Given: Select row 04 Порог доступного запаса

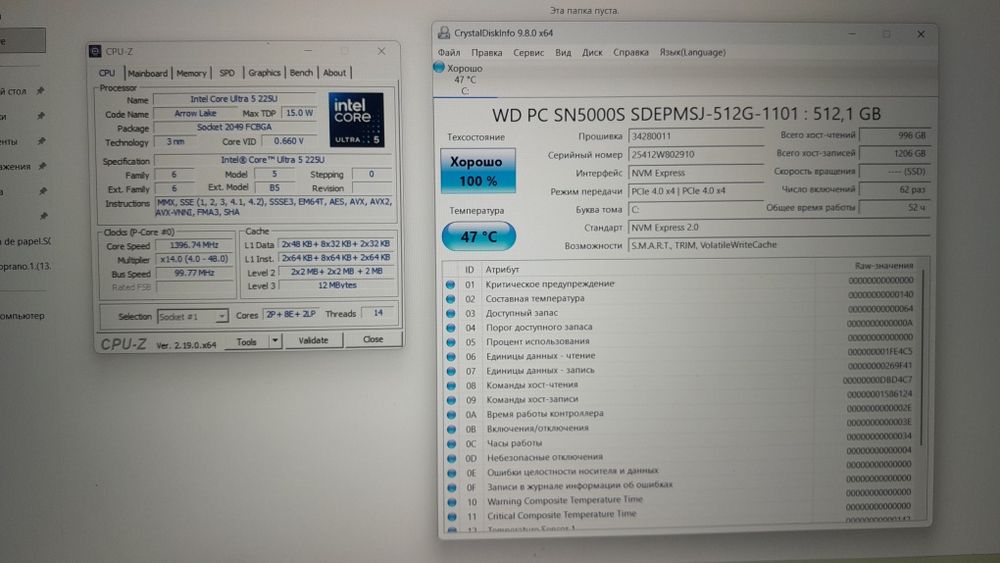Looking at the screenshot, I should [x=680, y=326].
